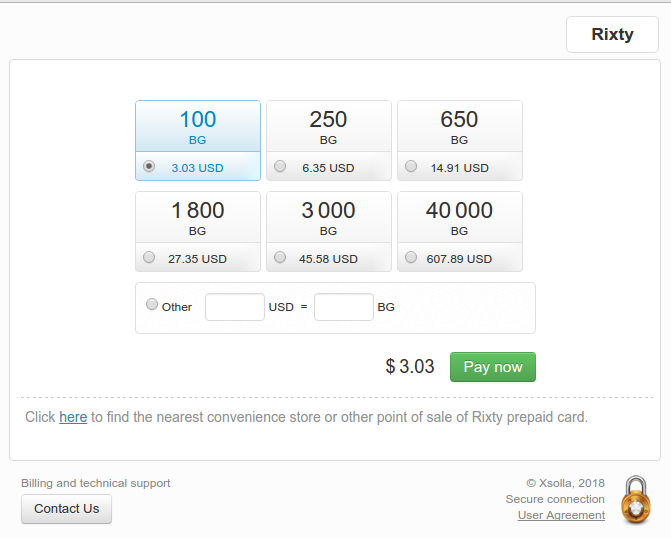Choose the 45.58 USD radio button
671x538 pixels.
click(280, 257)
